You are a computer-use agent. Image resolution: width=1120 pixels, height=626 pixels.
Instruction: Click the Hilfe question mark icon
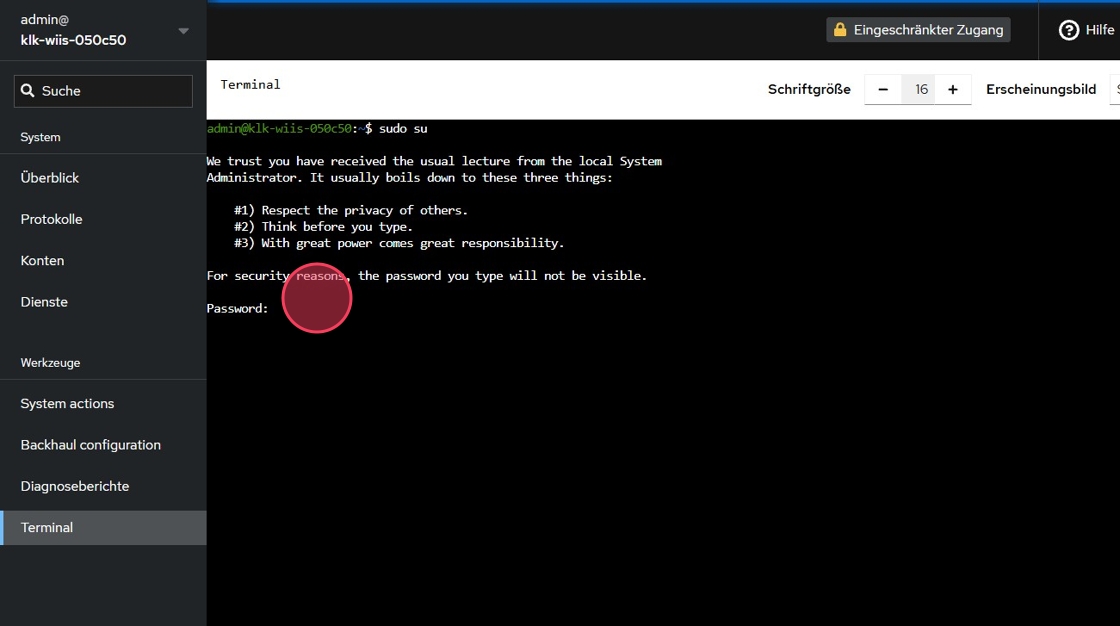click(x=1069, y=30)
